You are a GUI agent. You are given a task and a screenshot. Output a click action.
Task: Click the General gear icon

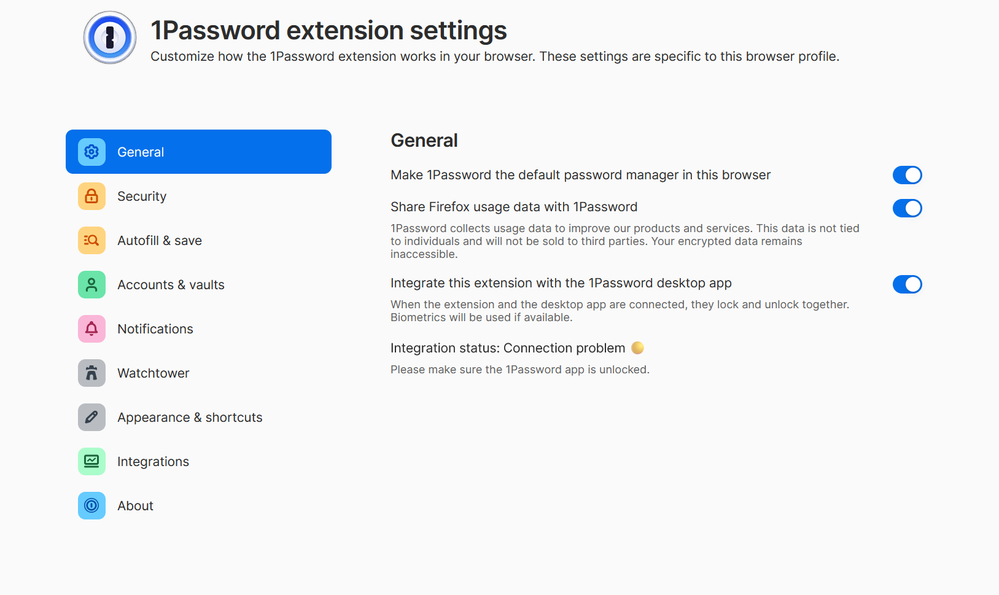pyautogui.click(x=91, y=152)
